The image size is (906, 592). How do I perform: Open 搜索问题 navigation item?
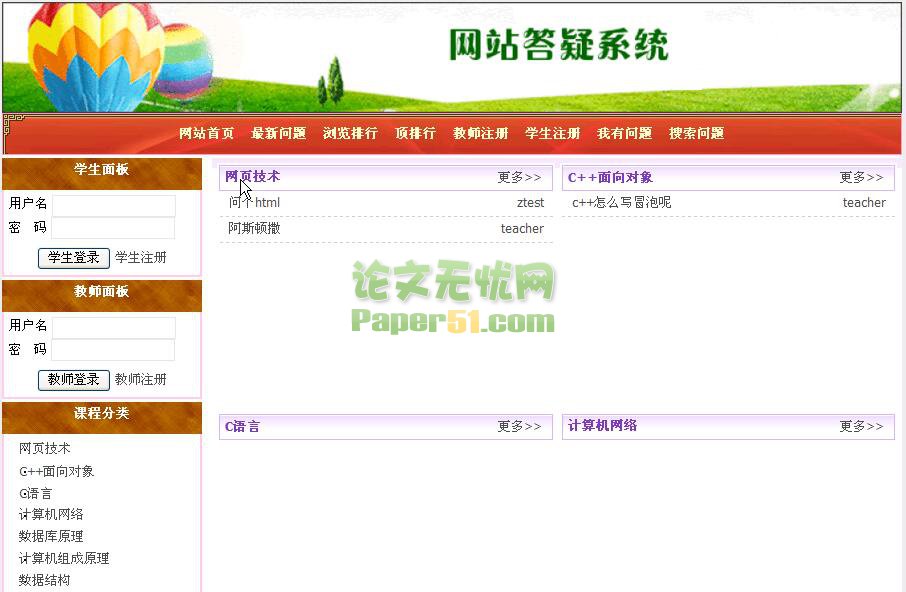coord(697,133)
